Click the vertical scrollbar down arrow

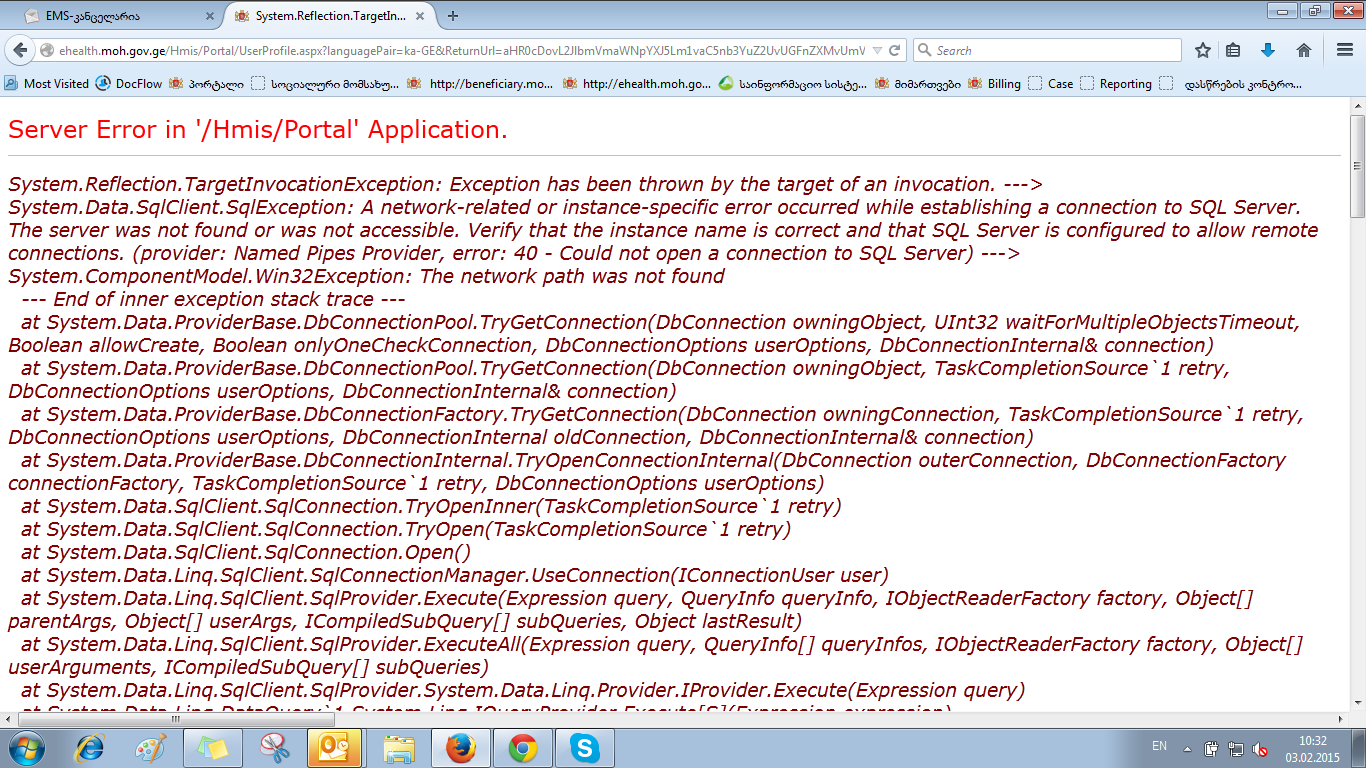pyautogui.click(x=1357, y=702)
